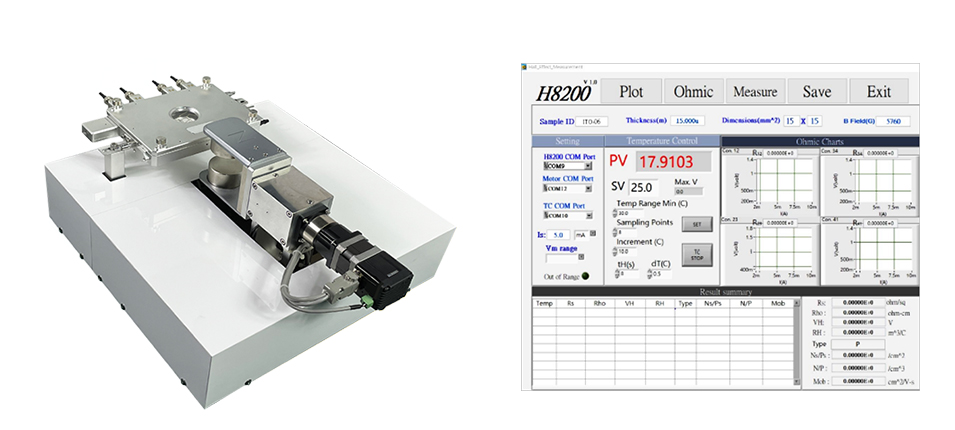Viewport: 955px width, 430px height.
Task: Click the Rho ohm-cm result field
Action: click(858, 312)
